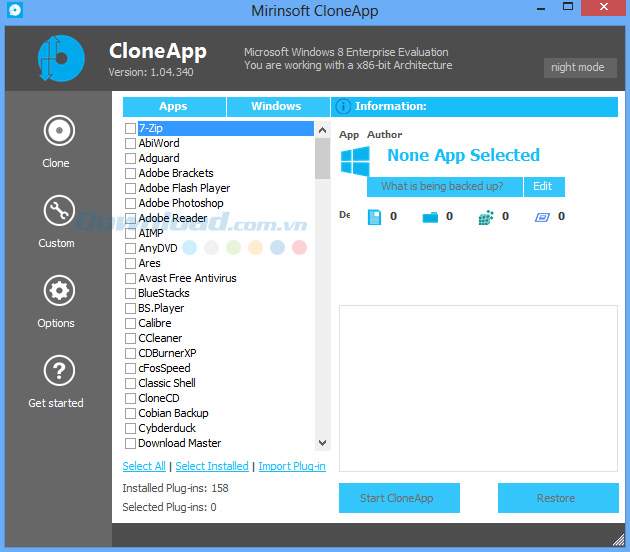This screenshot has width=630, height=552.
Task: Open the Clone section icon
Action: 59,131
